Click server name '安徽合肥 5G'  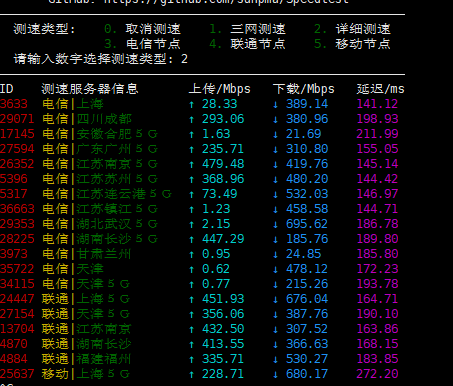[x=117, y=134]
